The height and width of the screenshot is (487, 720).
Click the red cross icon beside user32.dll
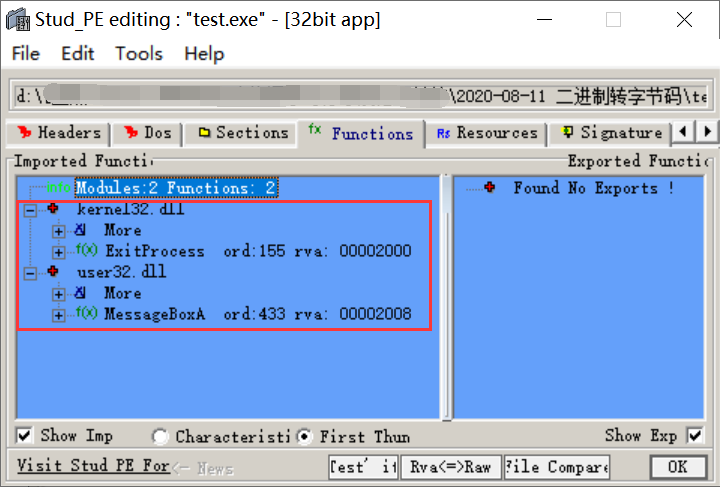pyautogui.click(x=53, y=271)
